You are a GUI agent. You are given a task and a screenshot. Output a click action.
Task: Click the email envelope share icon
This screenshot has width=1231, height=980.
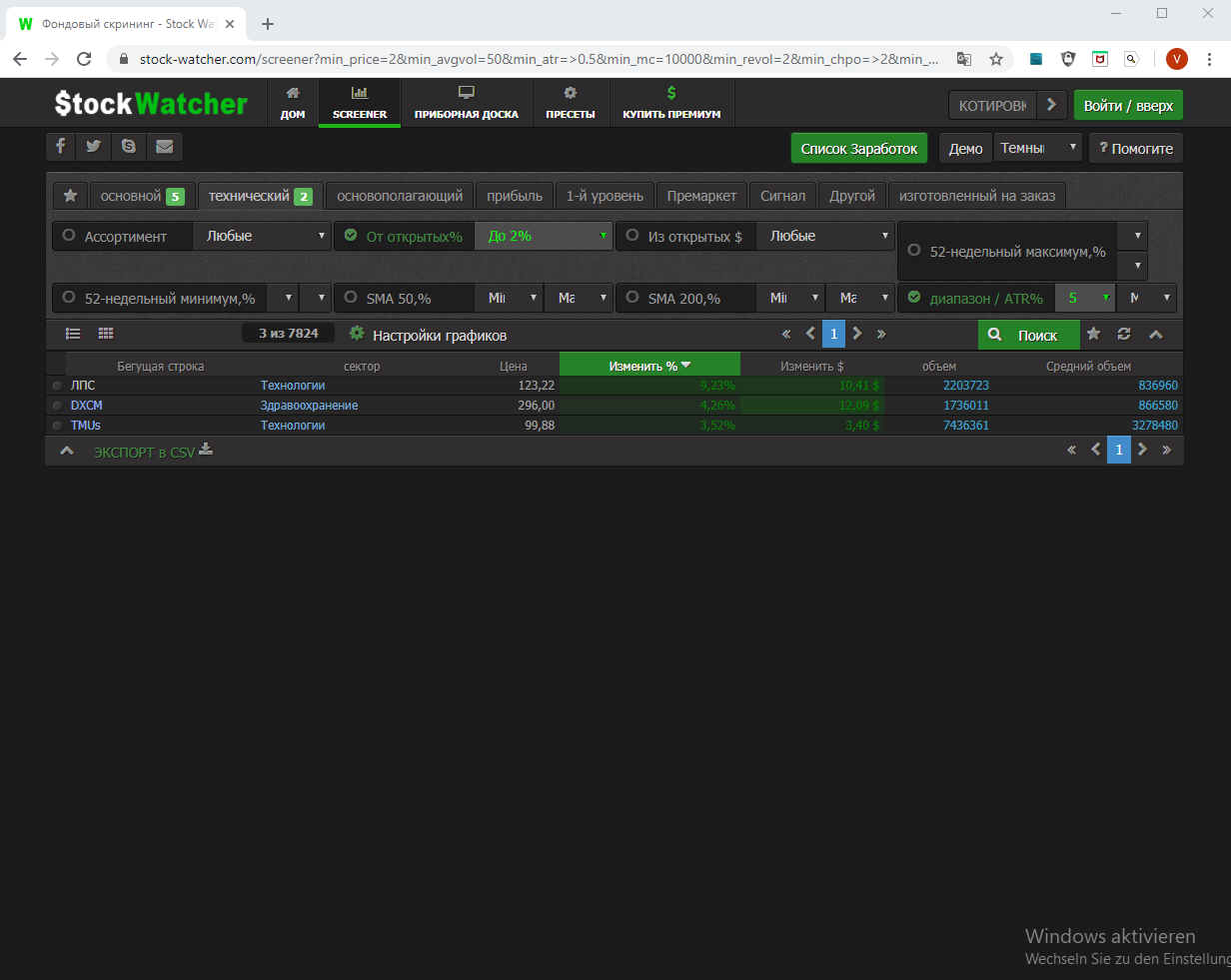pyautogui.click(x=164, y=147)
